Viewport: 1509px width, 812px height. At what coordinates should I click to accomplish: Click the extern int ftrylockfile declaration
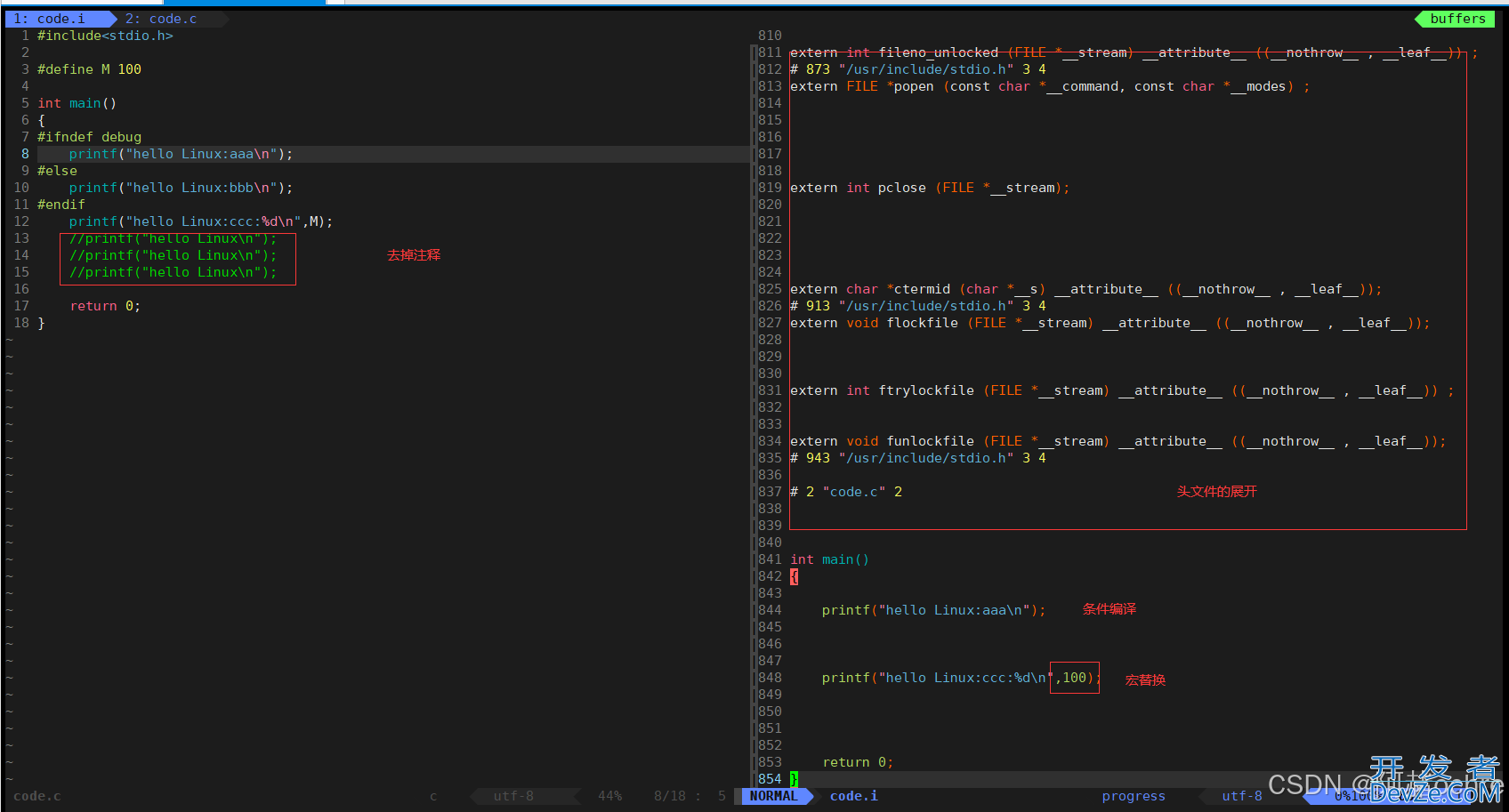pyautogui.click(x=1122, y=390)
